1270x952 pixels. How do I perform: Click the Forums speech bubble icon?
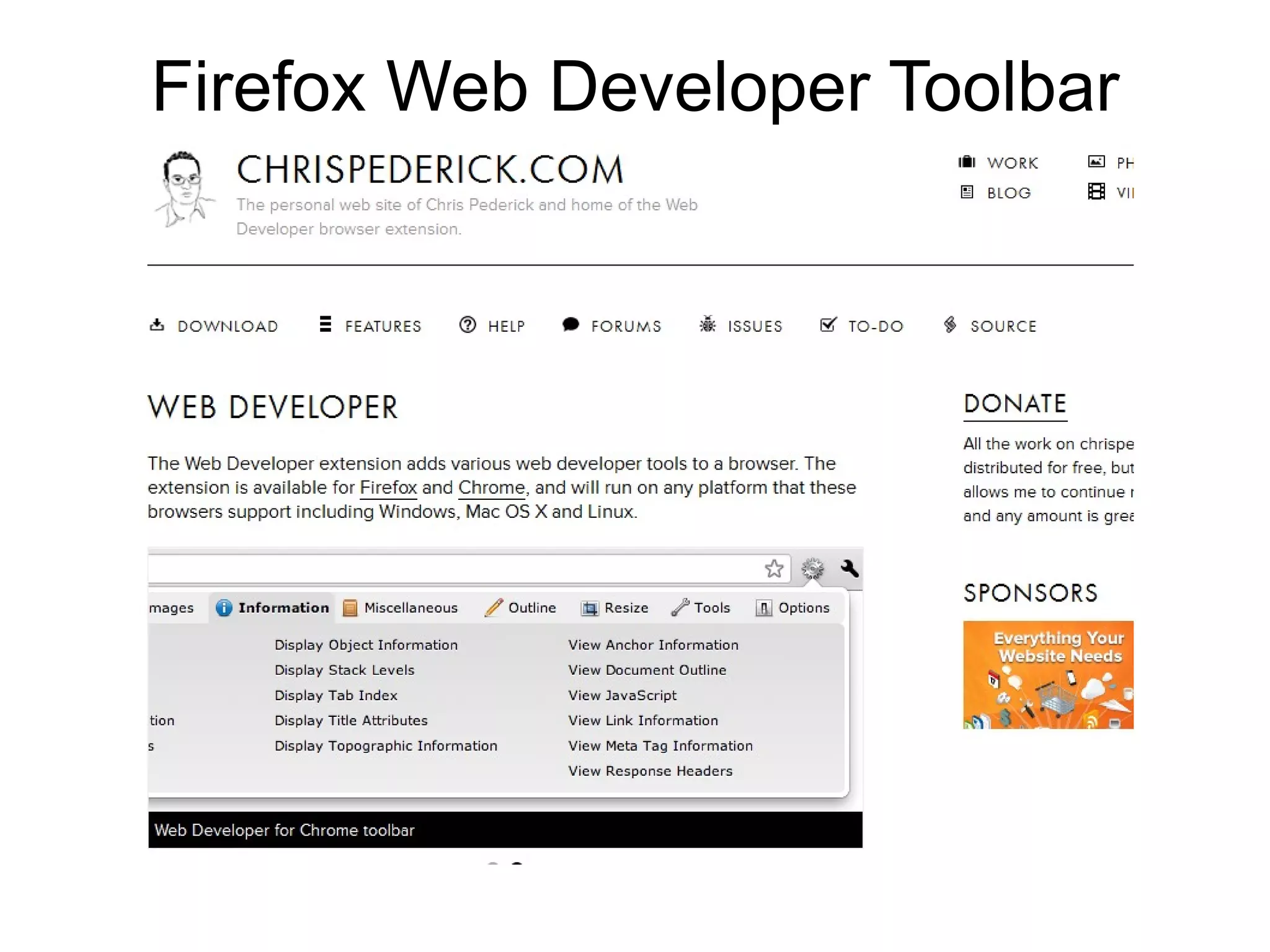point(571,324)
